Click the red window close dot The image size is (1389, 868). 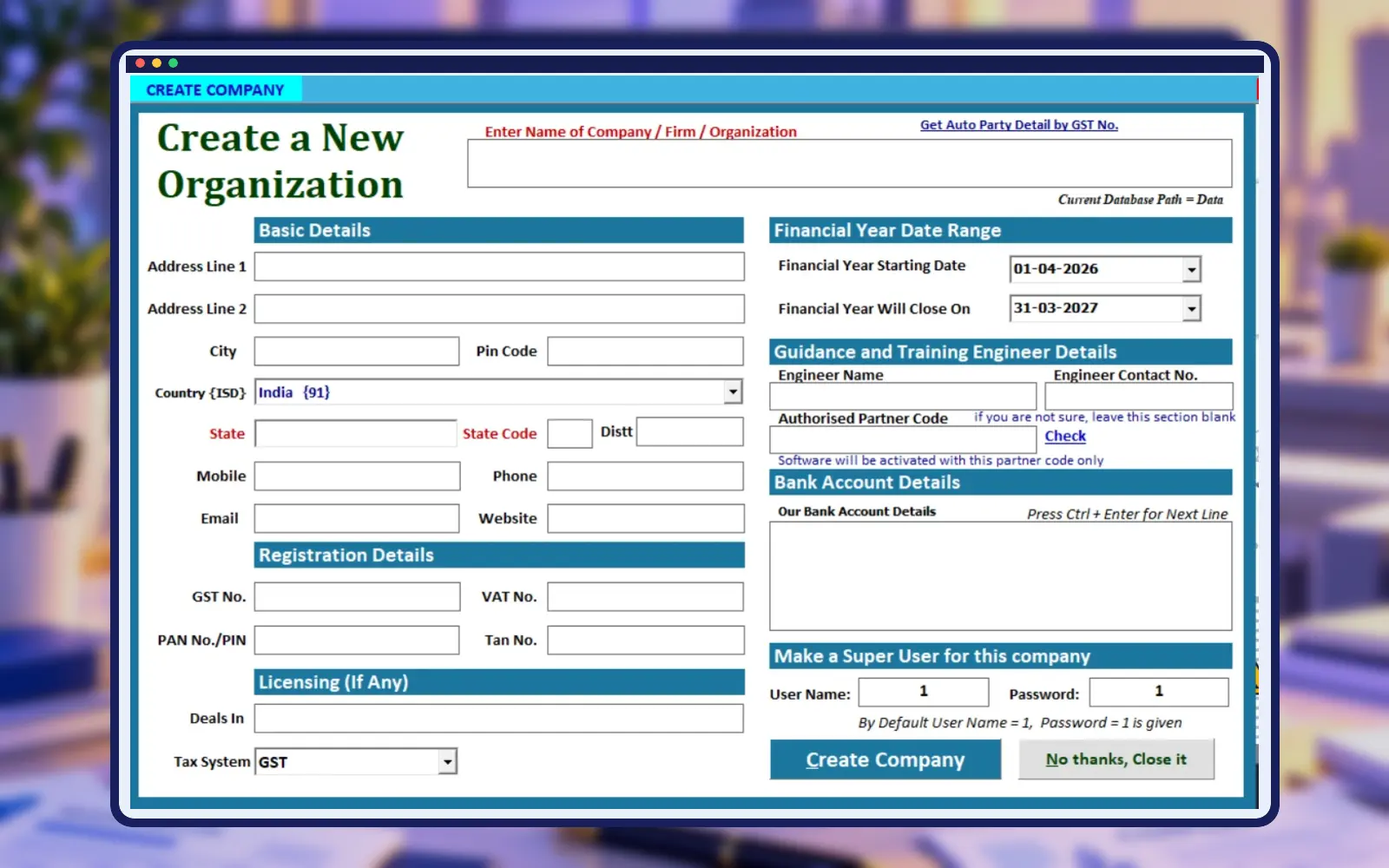pyautogui.click(x=141, y=63)
